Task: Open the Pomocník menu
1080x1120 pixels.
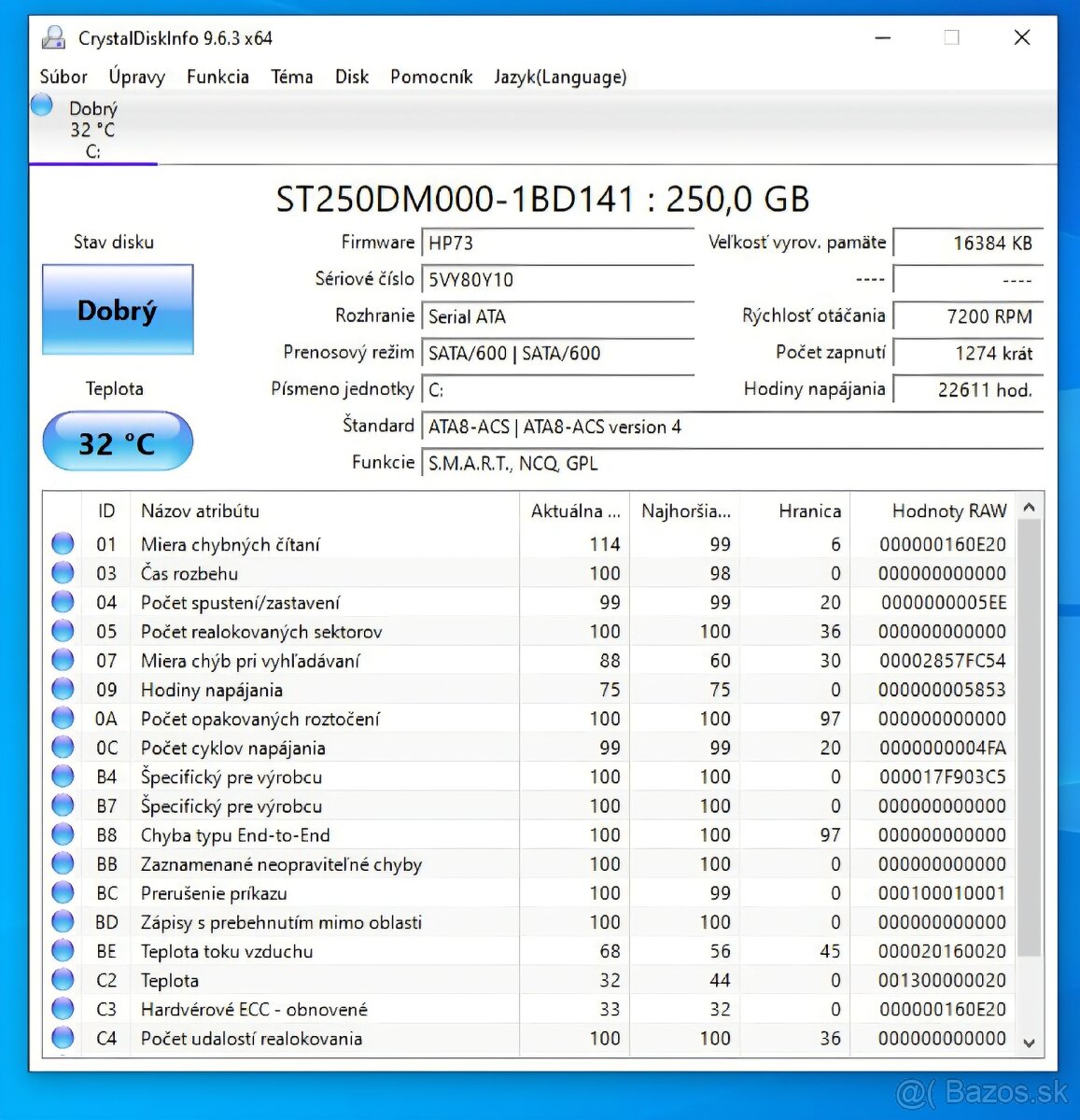Action: click(431, 77)
